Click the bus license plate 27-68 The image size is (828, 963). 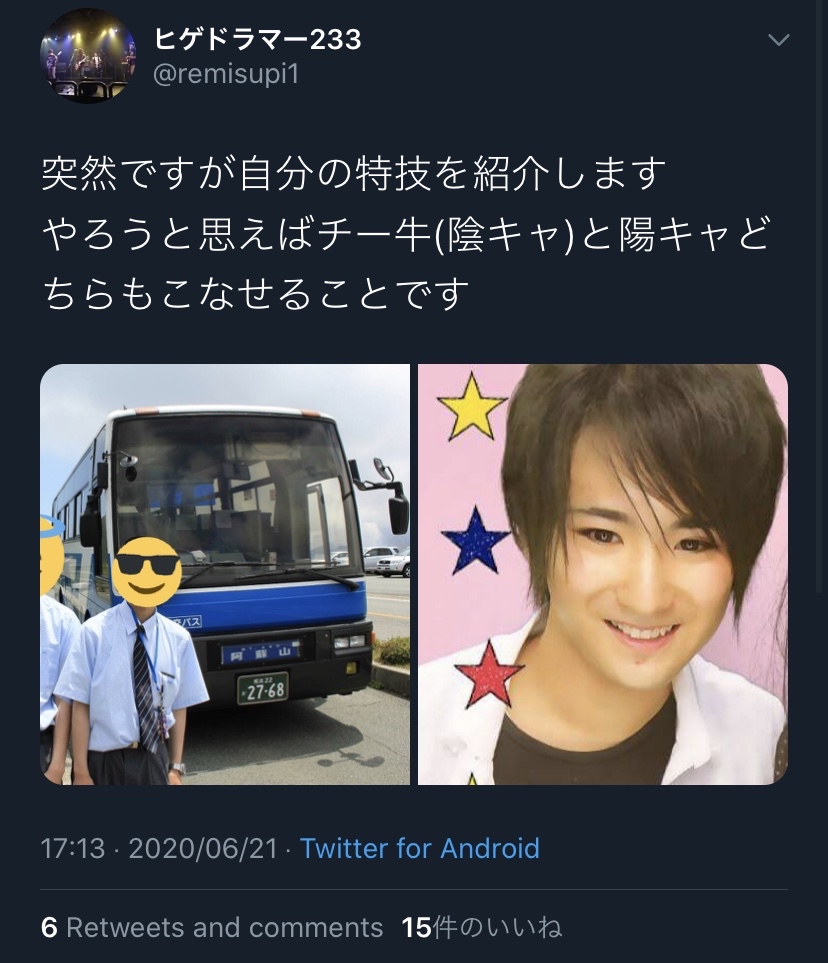click(x=263, y=688)
